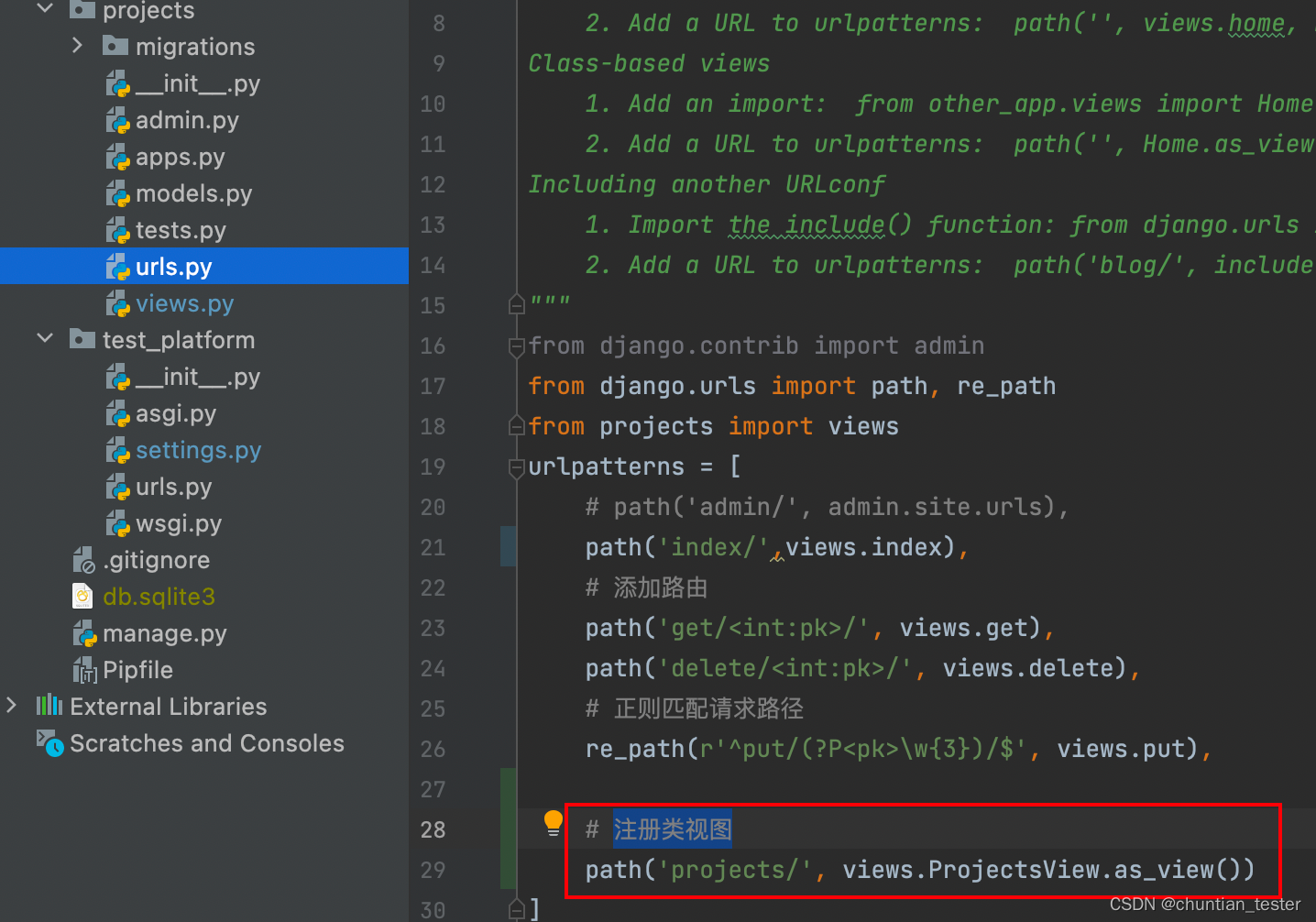The image size is (1316, 922).
Task: Collapse the docstring fold marker on line 15
Action: 516,303
